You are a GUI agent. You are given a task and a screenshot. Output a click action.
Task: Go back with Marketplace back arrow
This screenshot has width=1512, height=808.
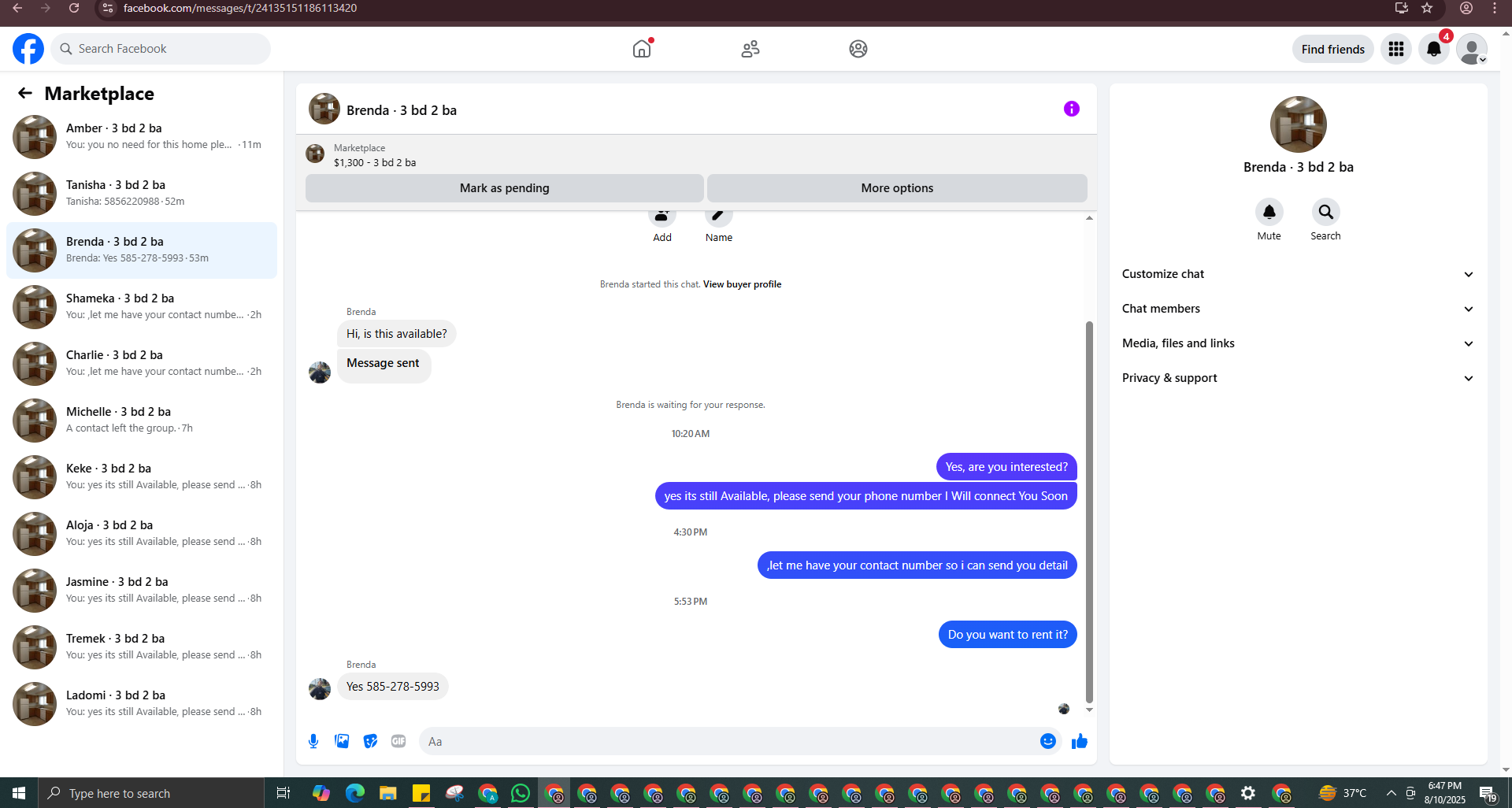click(25, 93)
